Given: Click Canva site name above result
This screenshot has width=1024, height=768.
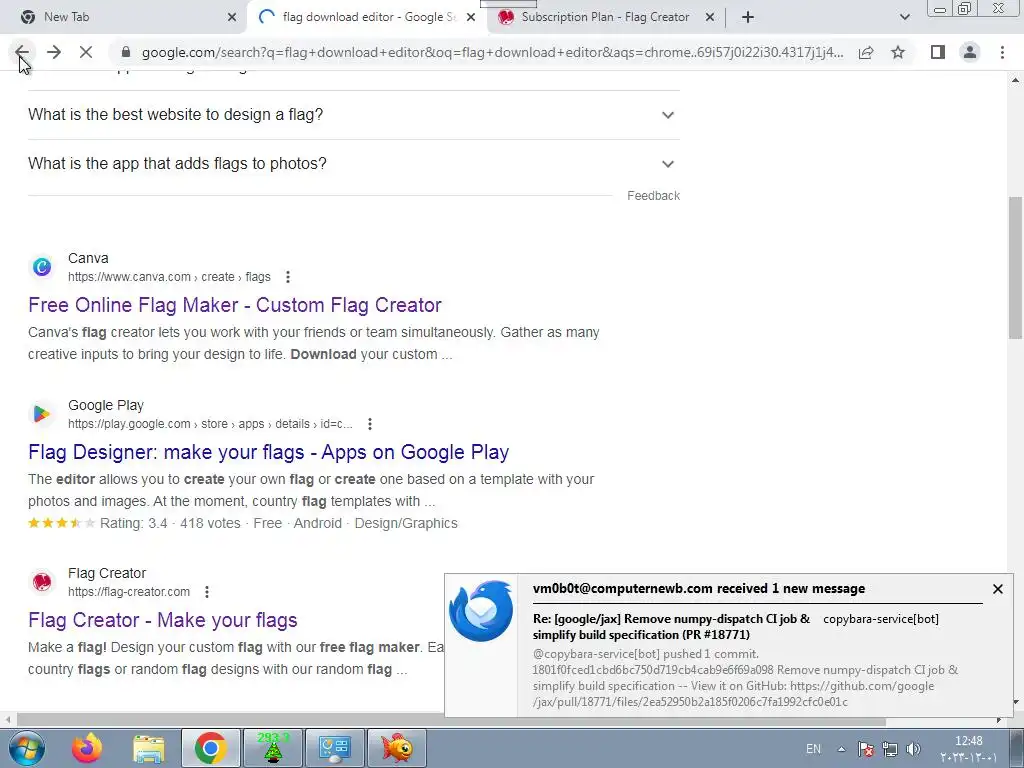Looking at the screenshot, I should coord(88,259).
